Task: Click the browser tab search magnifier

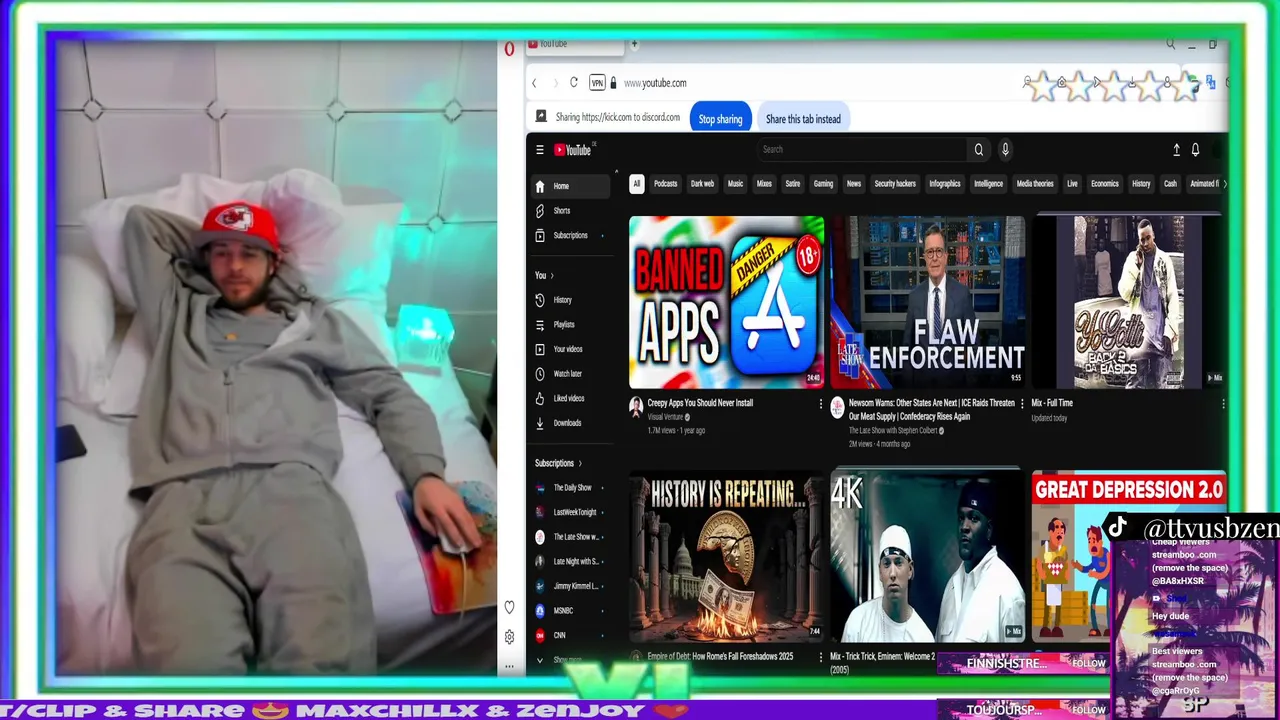Action: coord(1170,44)
